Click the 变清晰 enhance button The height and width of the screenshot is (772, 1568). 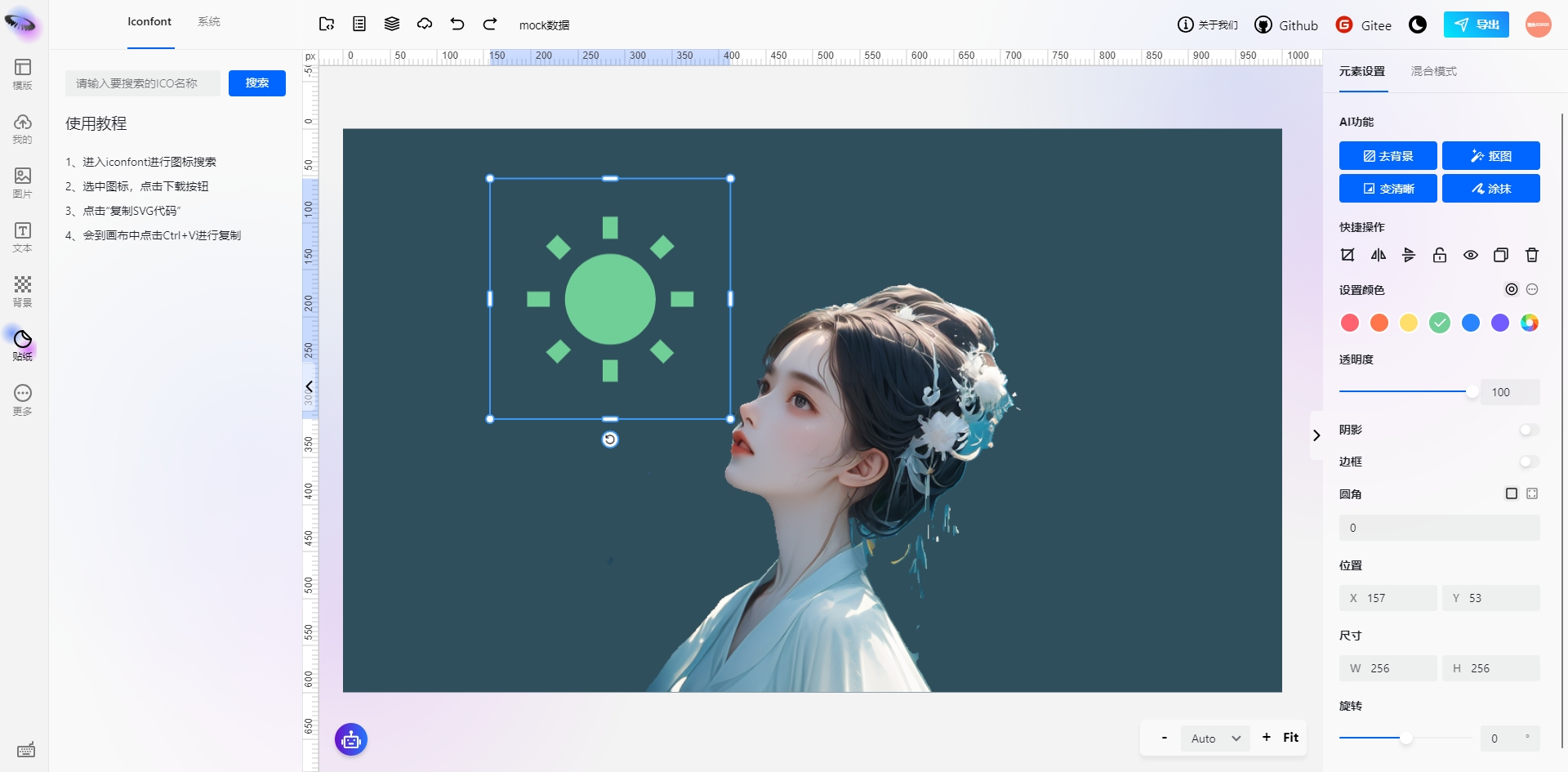1388,189
